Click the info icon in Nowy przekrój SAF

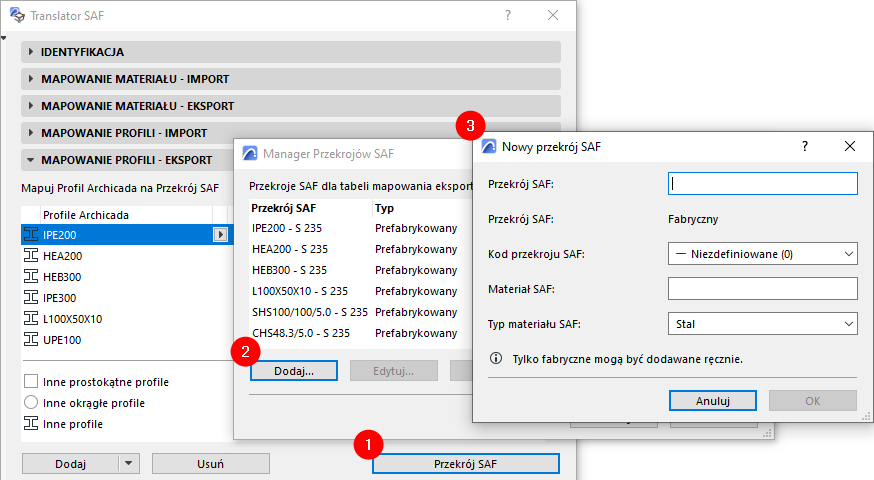click(496, 358)
